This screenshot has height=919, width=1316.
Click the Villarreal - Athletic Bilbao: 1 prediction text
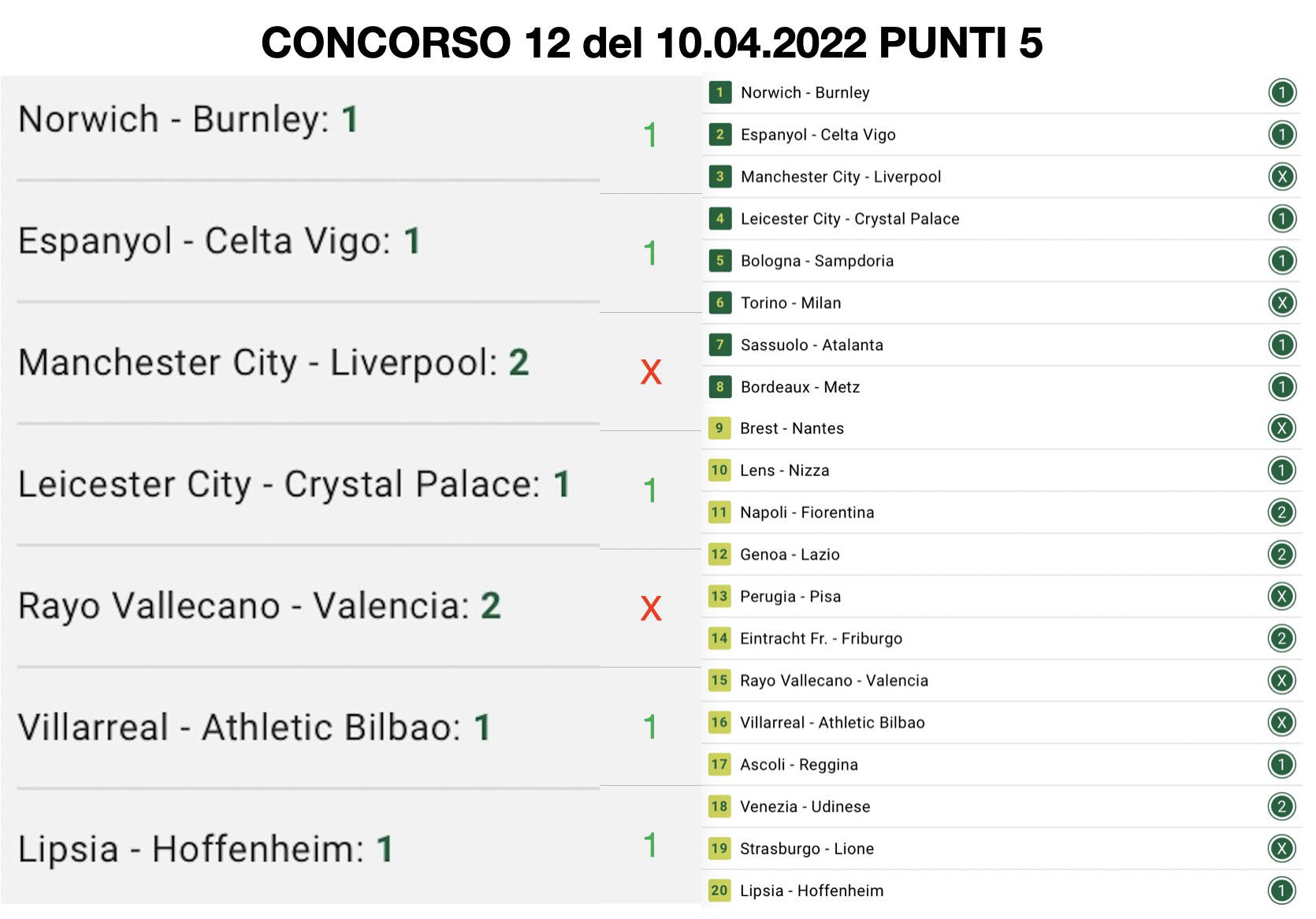[254, 727]
